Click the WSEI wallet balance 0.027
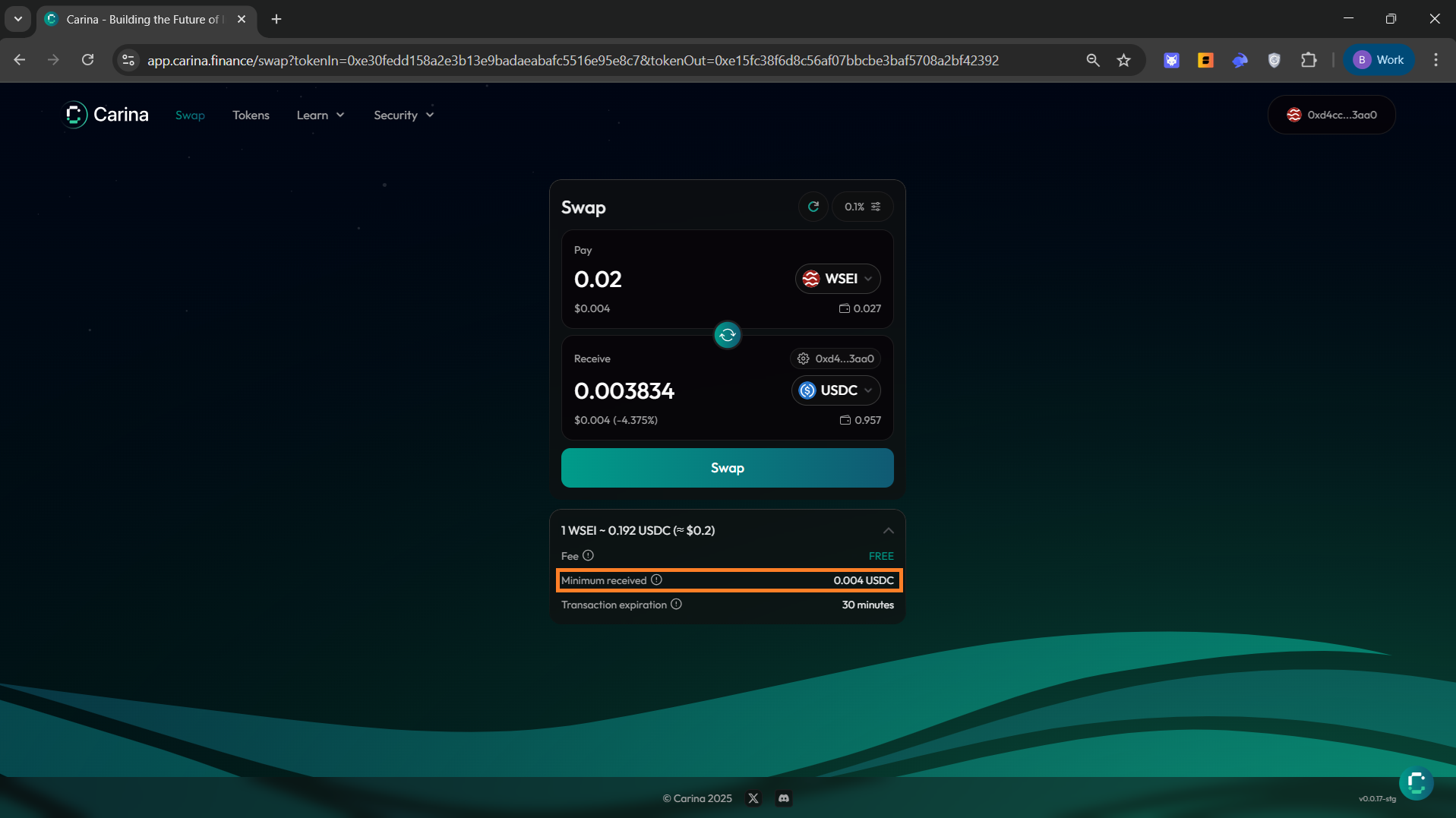This screenshot has width=1456, height=818. tap(860, 308)
